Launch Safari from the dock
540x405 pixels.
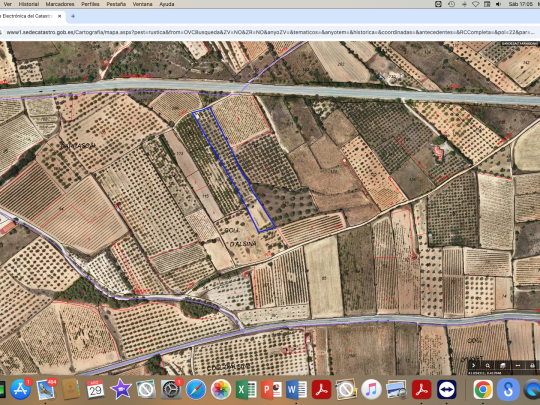pyautogui.click(x=196, y=390)
